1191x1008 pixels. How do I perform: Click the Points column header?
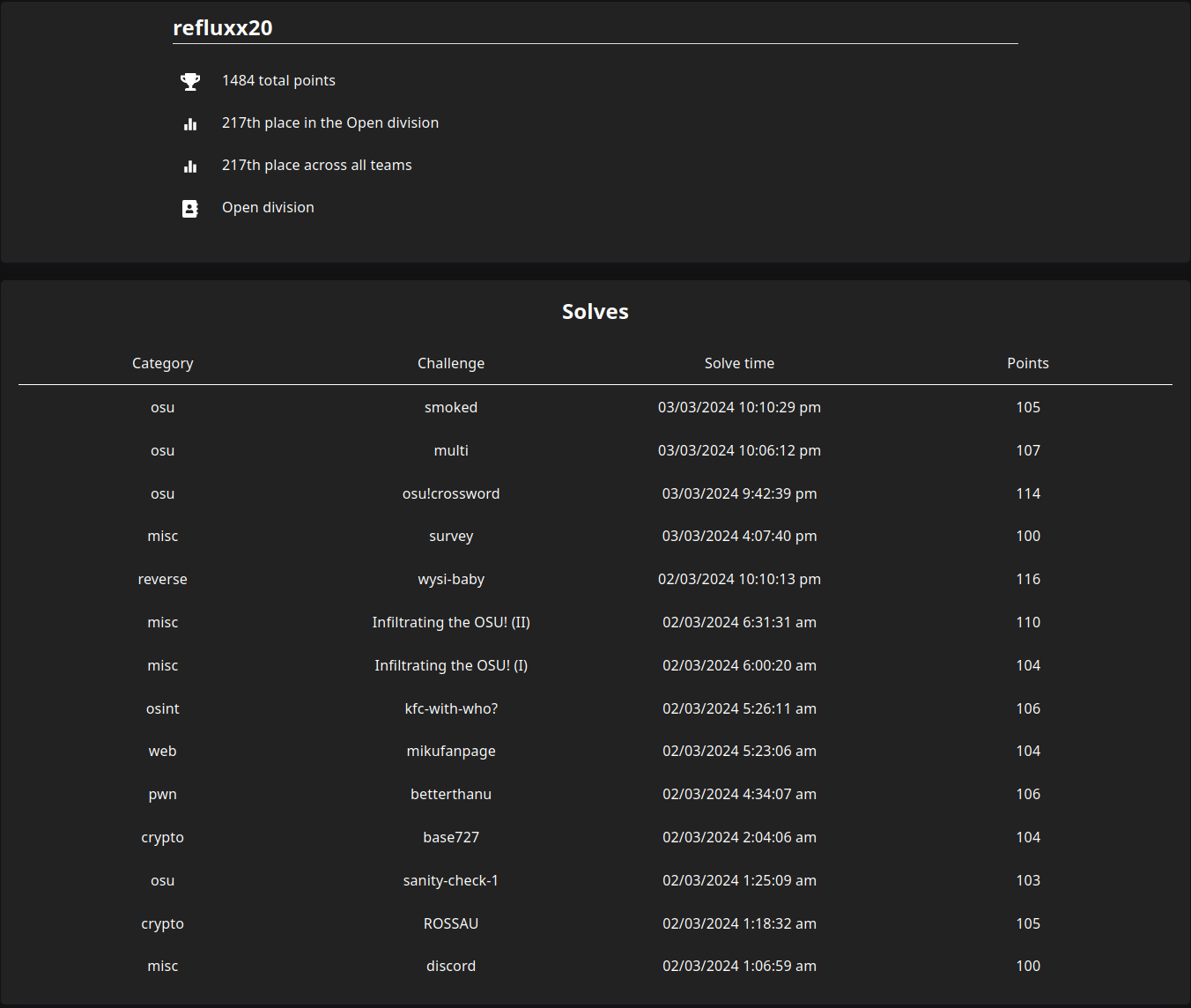1028,363
